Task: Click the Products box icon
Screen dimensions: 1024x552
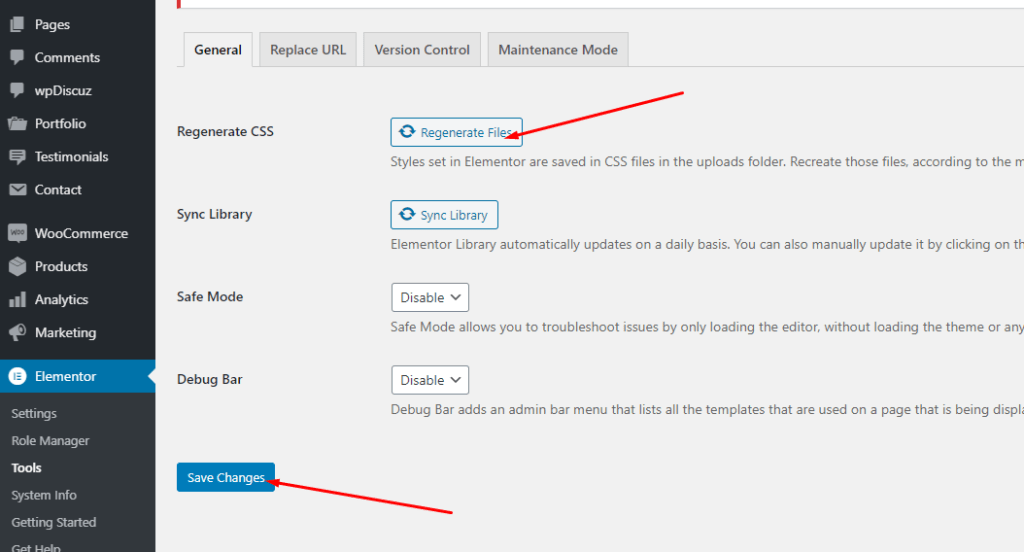Action: click(x=18, y=267)
